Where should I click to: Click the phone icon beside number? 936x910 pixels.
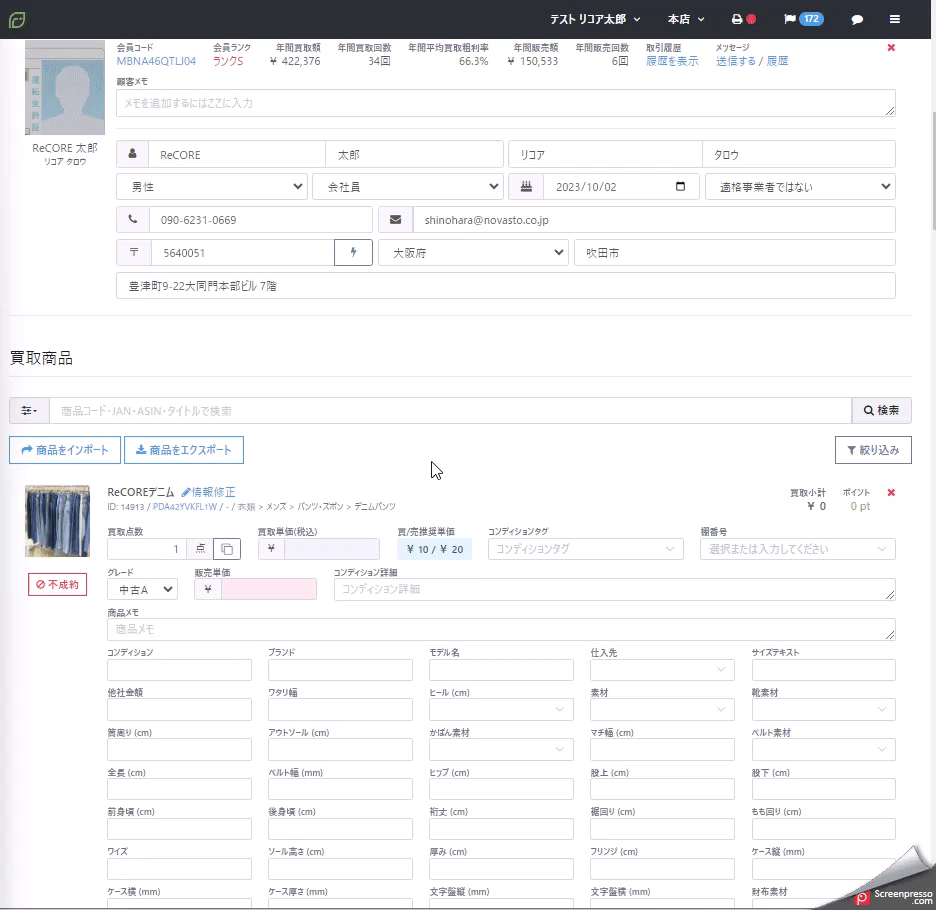(133, 220)
